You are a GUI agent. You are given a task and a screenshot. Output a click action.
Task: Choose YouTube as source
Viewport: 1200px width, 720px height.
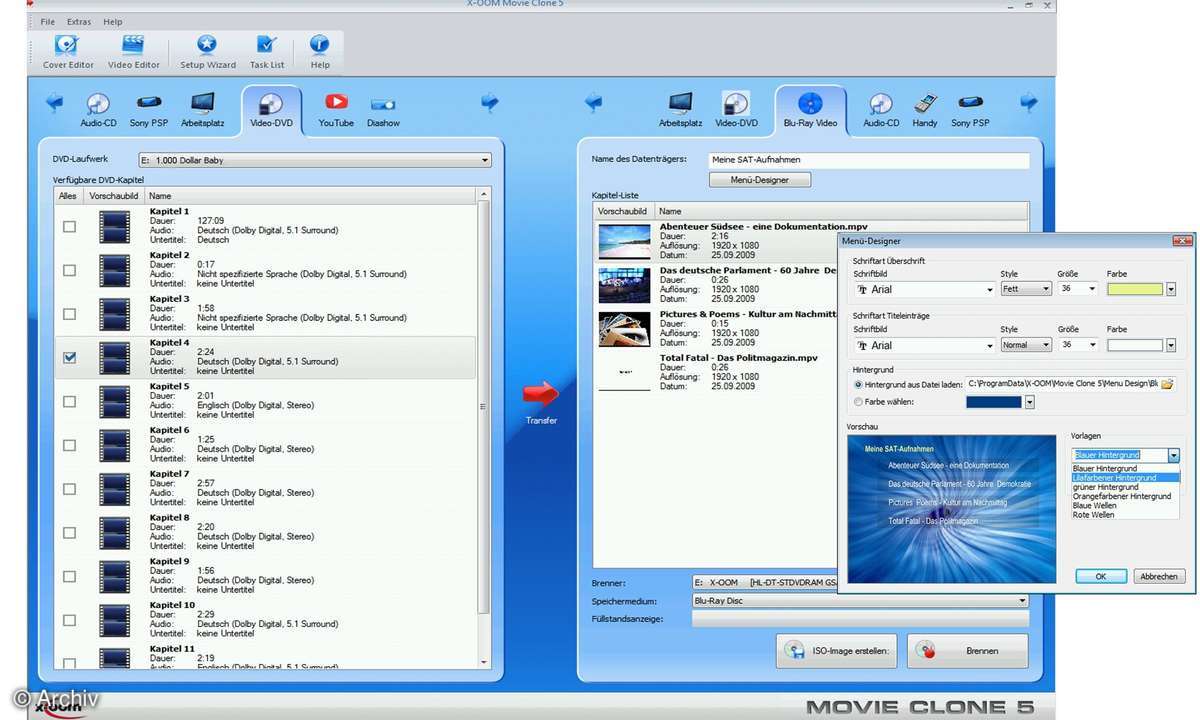pyautogui.click(x=336, y=110)
